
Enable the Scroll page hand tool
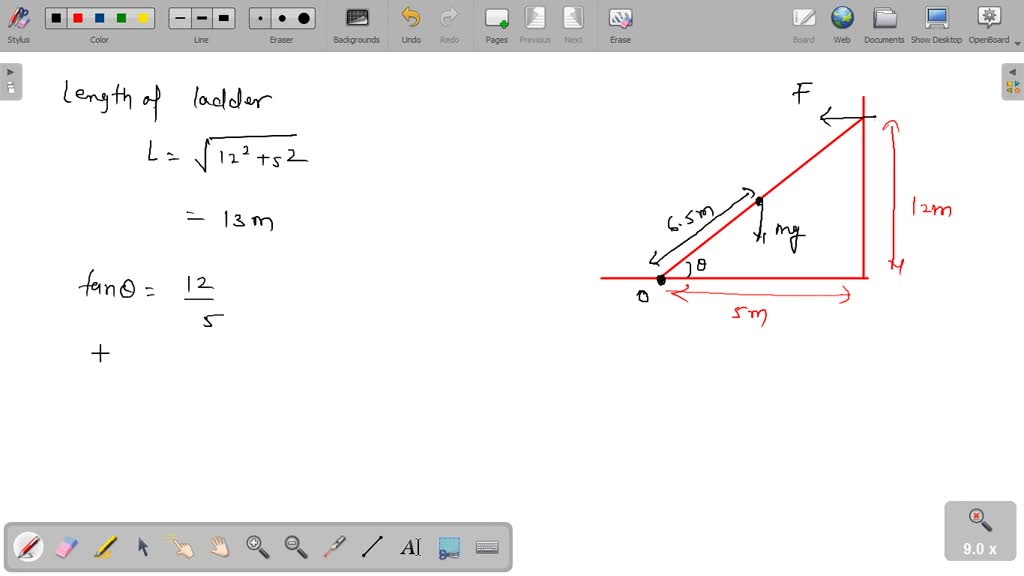(x=218, y=546)
